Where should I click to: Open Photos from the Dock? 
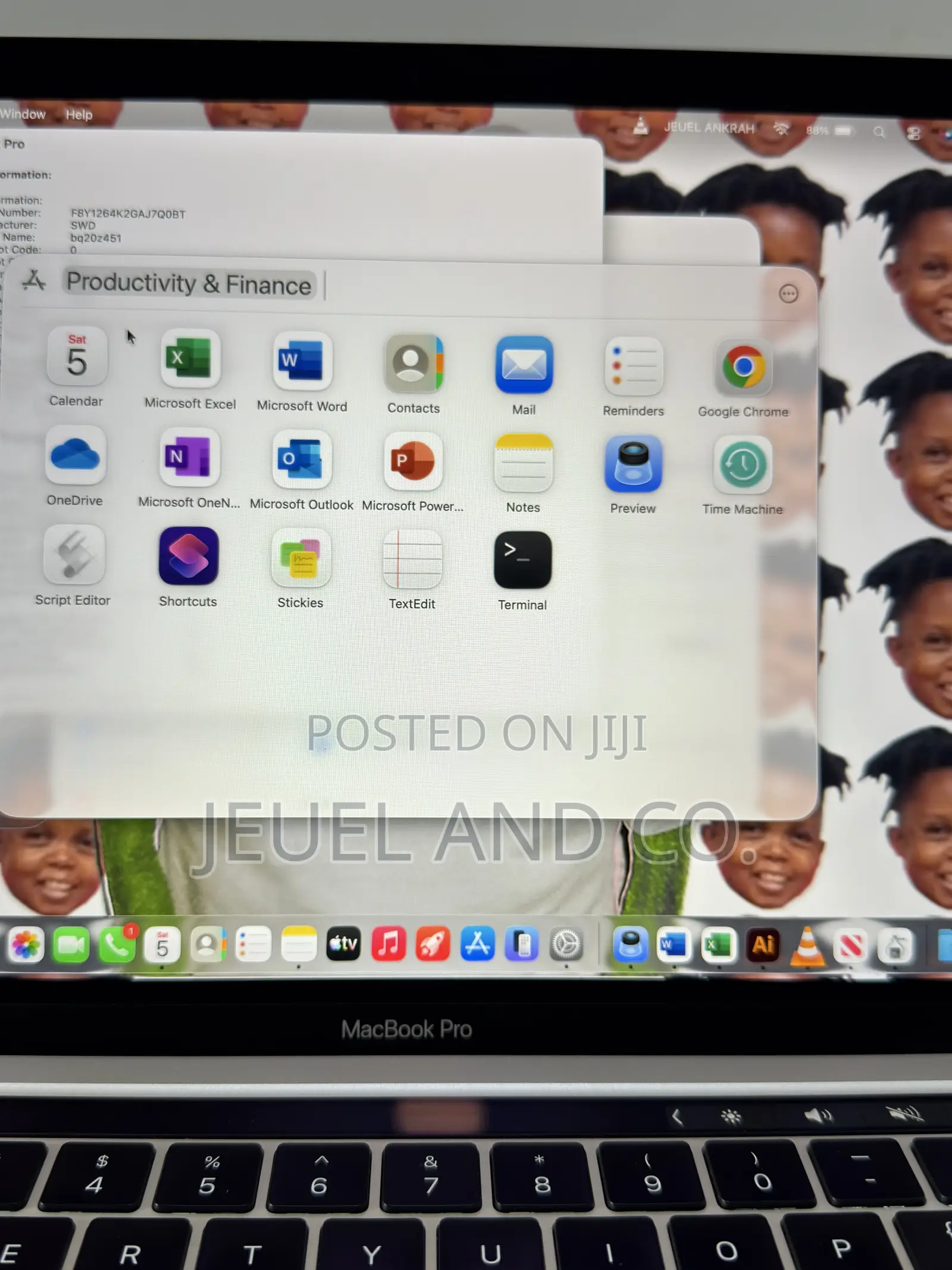26,944
